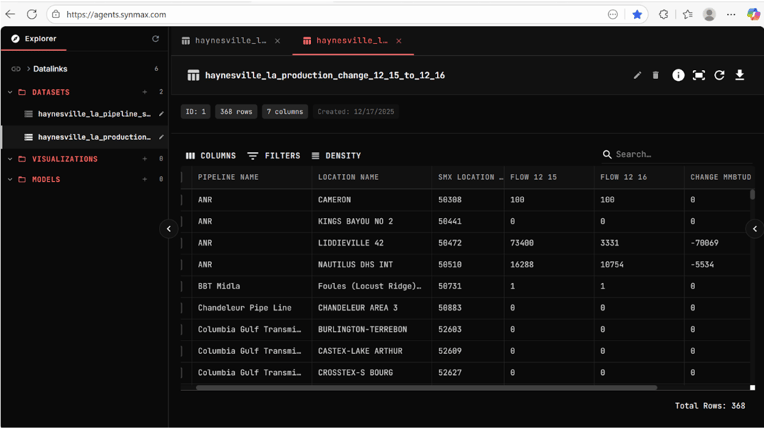Click the 368 rows badge

tap(236, 112)
